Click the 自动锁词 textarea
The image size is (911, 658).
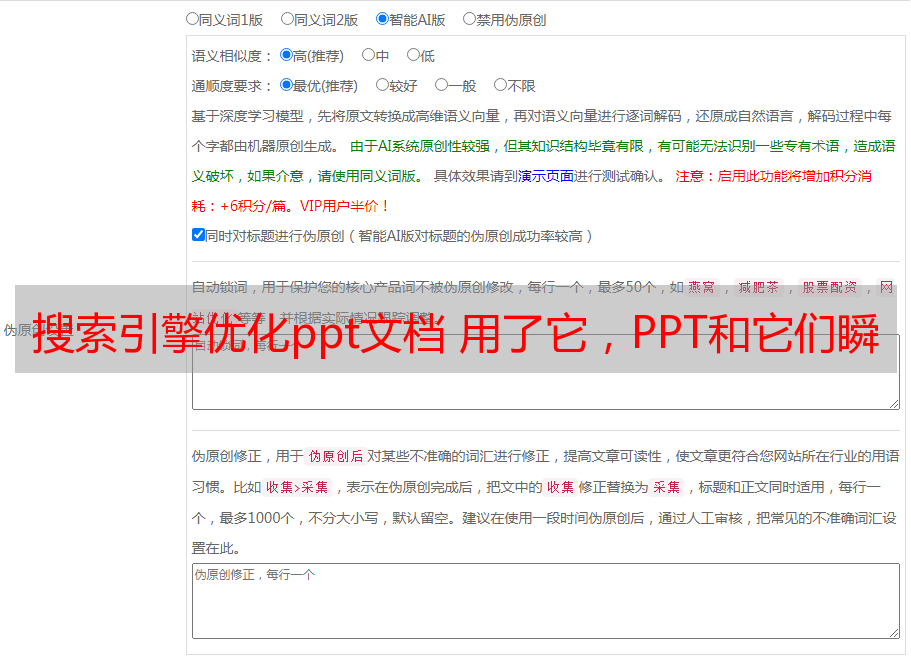coord(546,372)
